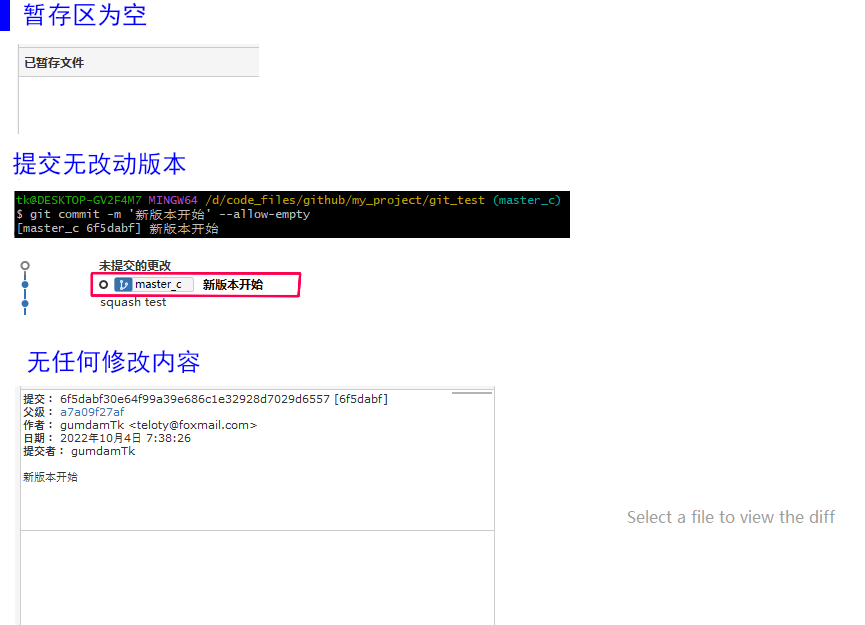The image size is (865, 625).
Task: Click the uncommitted changes graph node
Action: tap(25, 265)
